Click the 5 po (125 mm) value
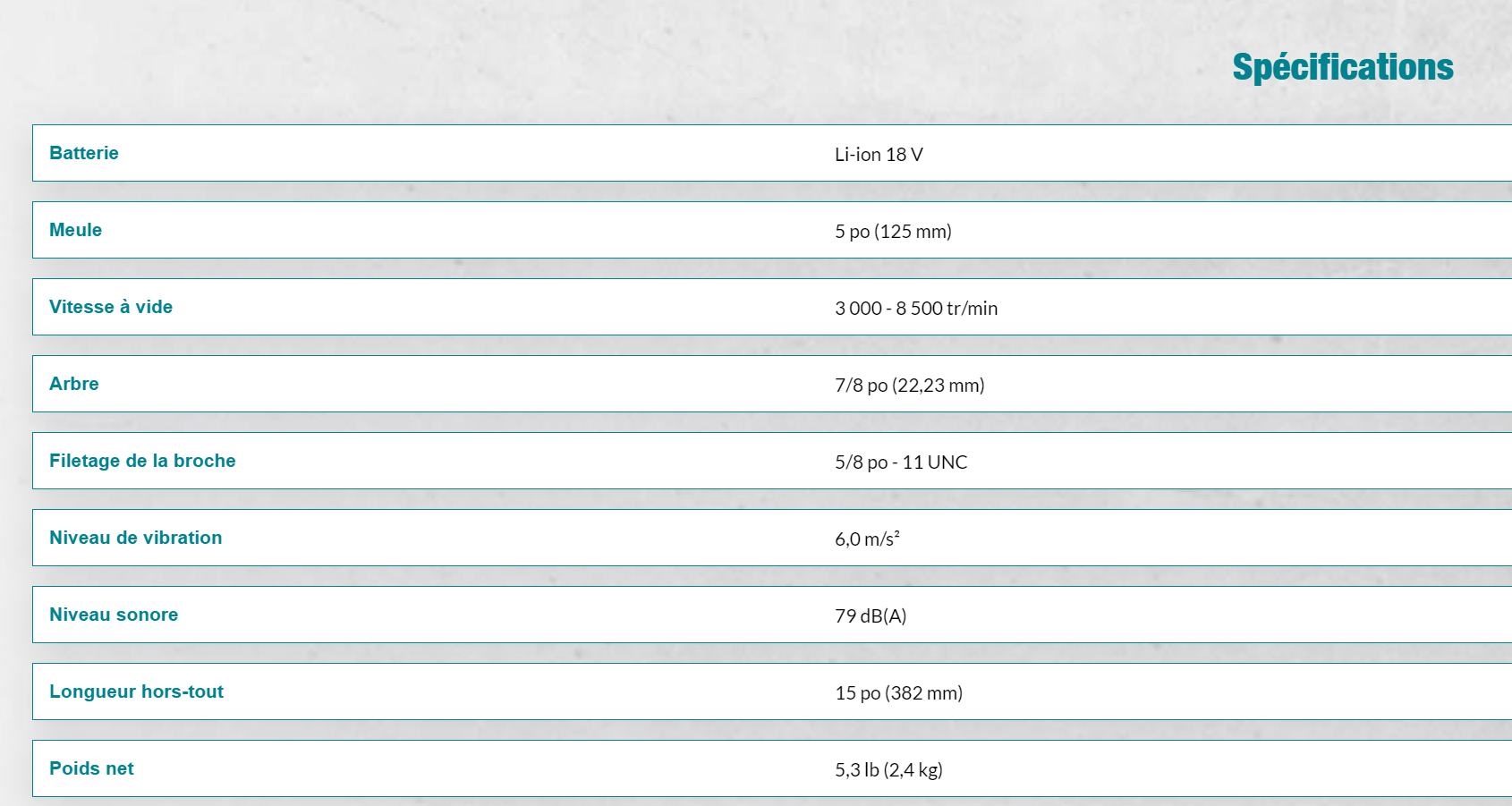Viewport: 1512px width, 806px height. pyautogui.click(x=893, y=232)
